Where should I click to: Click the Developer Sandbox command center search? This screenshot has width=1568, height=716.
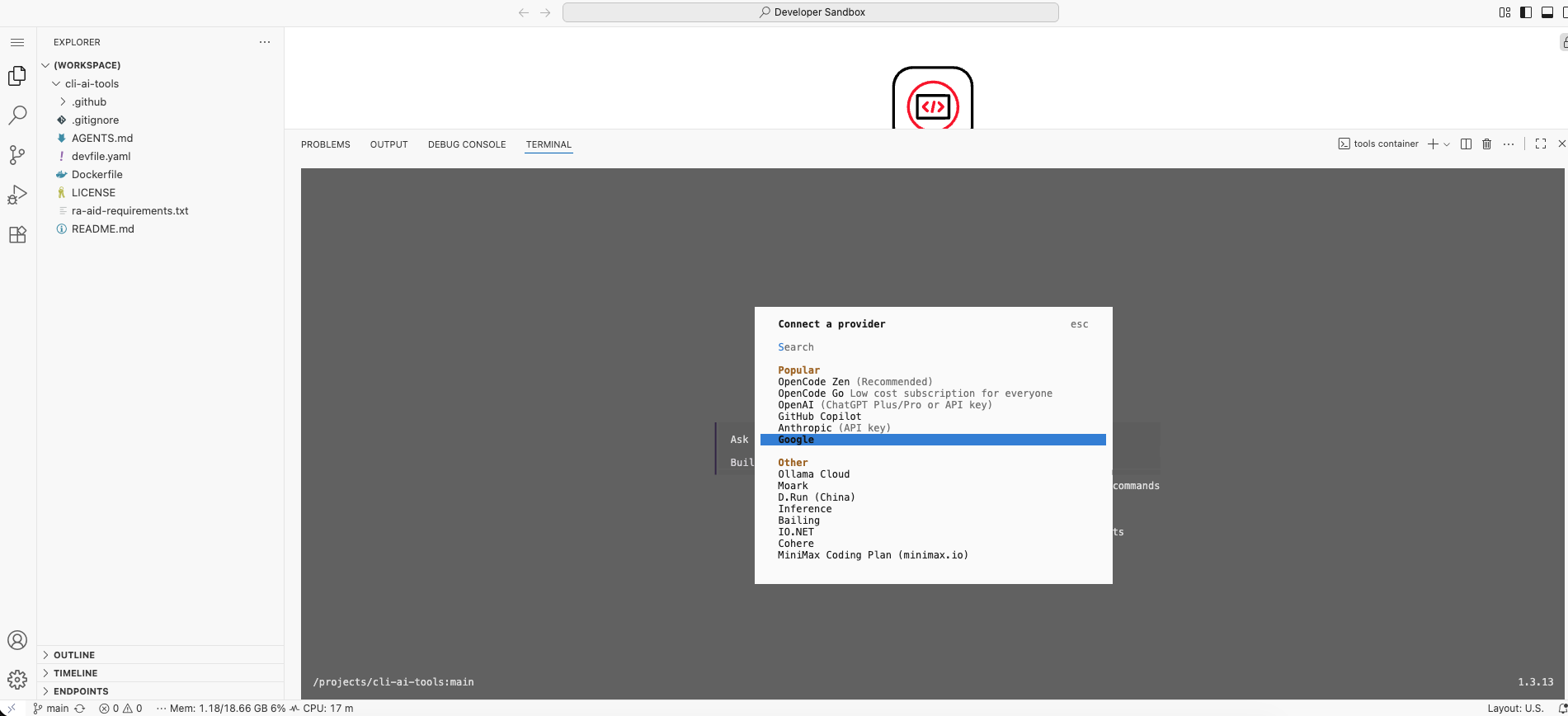tap(810, 12)
